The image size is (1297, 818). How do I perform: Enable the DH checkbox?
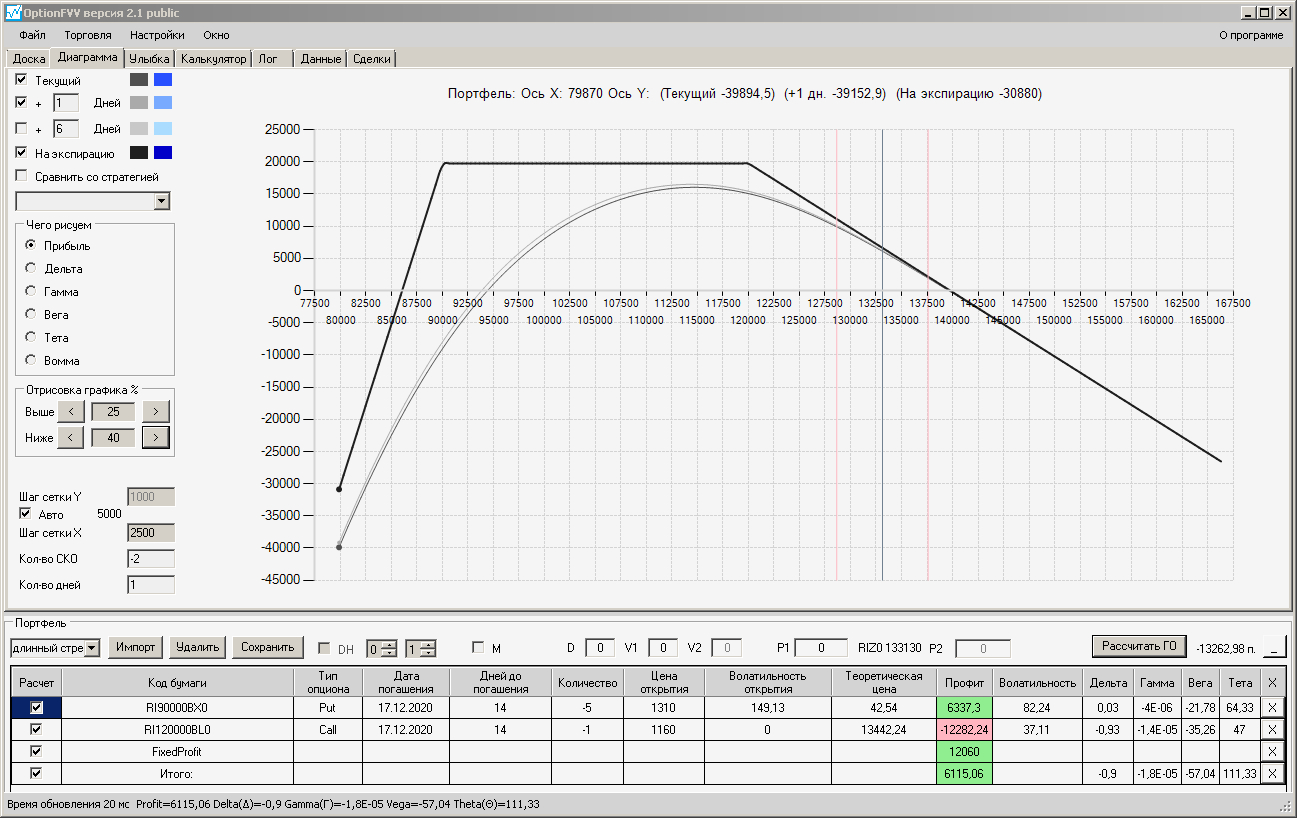pyautogui.click(x=323, y=648)
